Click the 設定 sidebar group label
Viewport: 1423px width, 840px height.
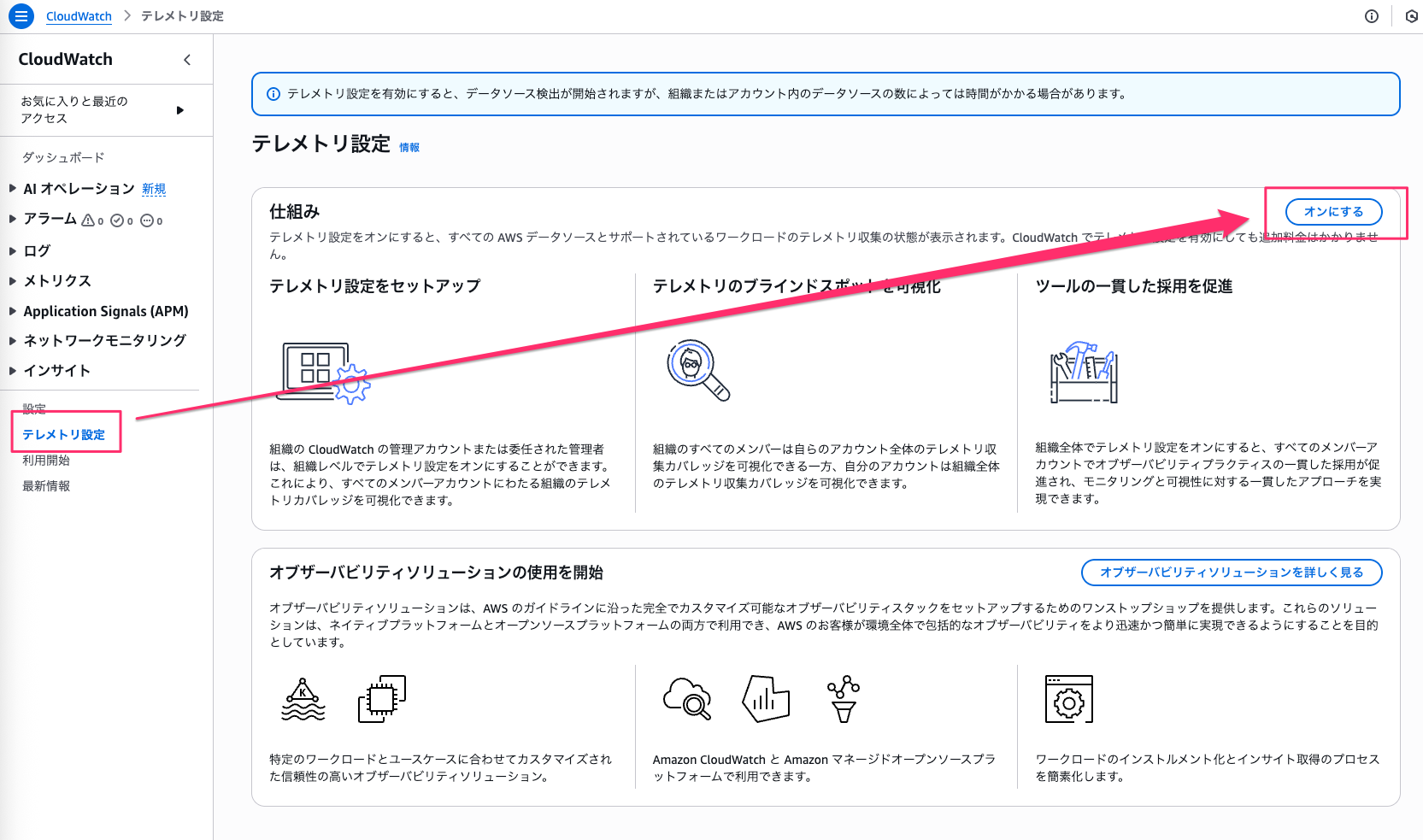click(34, 408)
